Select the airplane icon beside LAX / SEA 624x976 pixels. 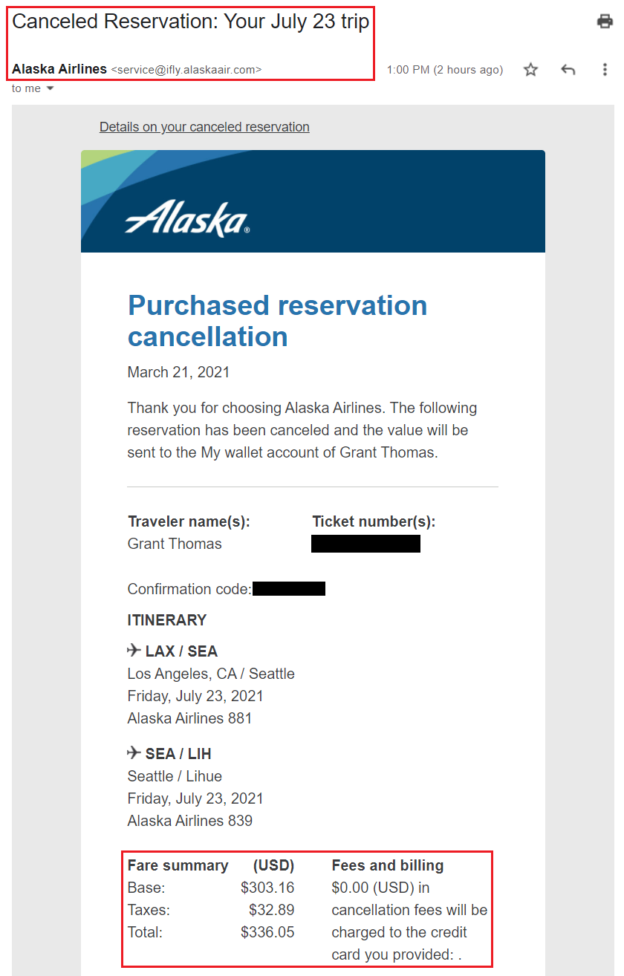click(133, 650)
